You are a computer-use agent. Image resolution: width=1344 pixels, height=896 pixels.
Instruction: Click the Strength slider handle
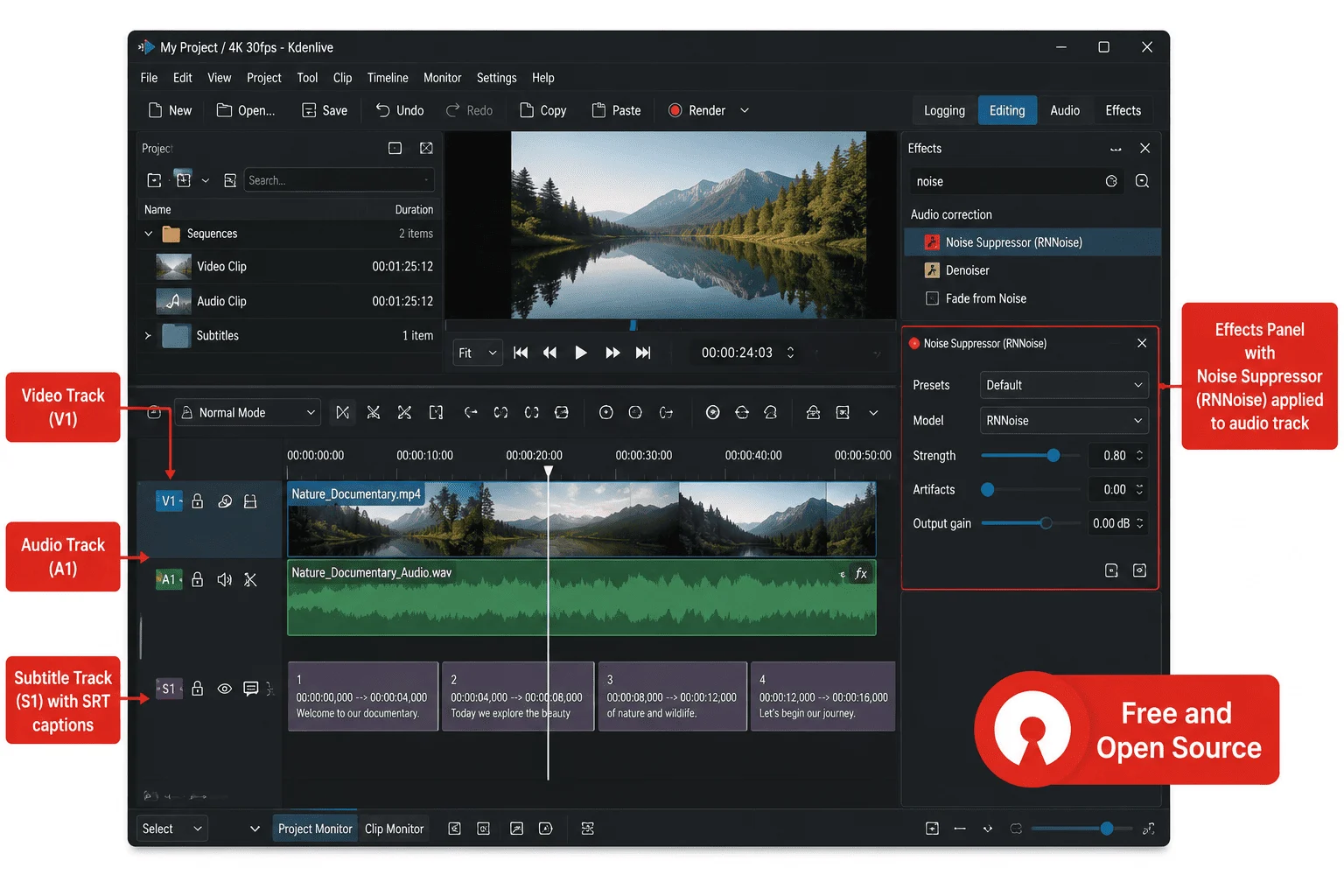point(1053,455)
